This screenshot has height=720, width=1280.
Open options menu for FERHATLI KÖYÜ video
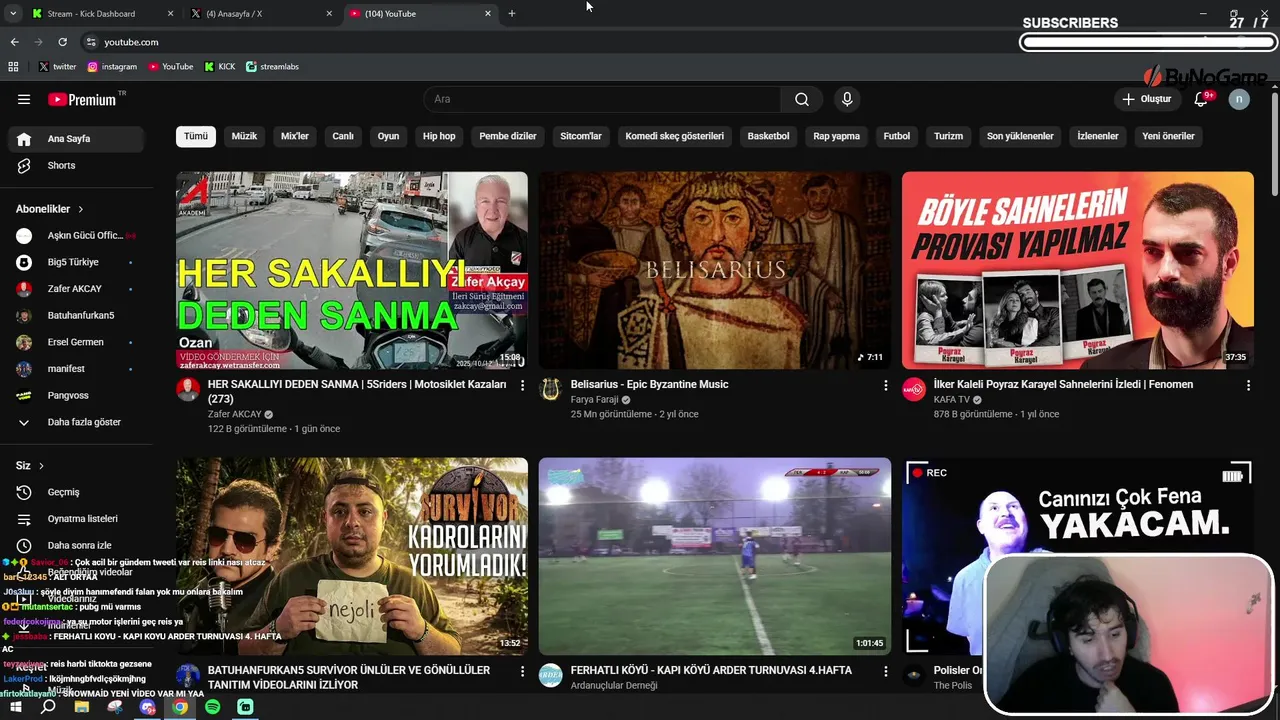(x=885, y=671)
